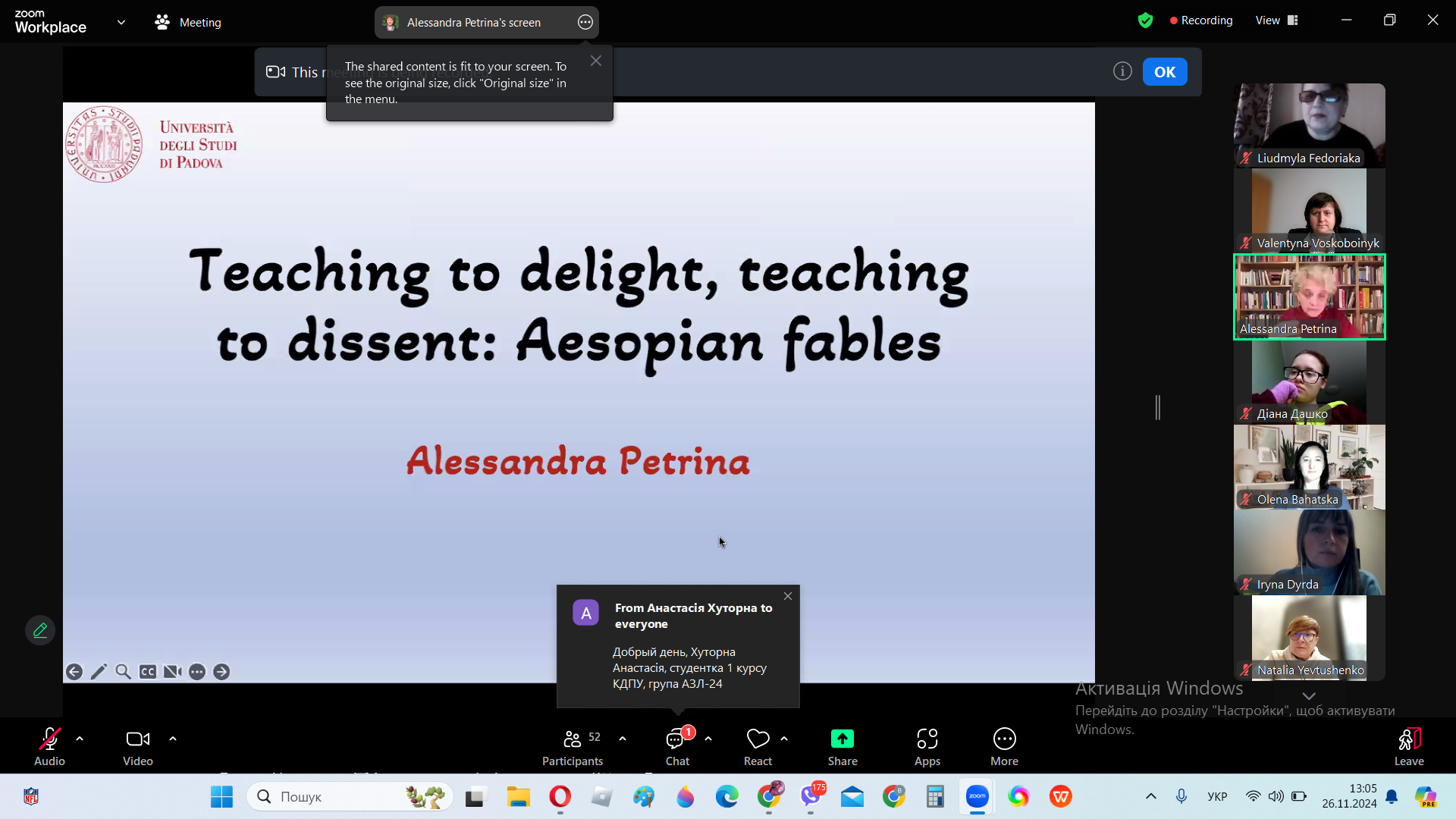Open the More options menu

pos(1005,746)
